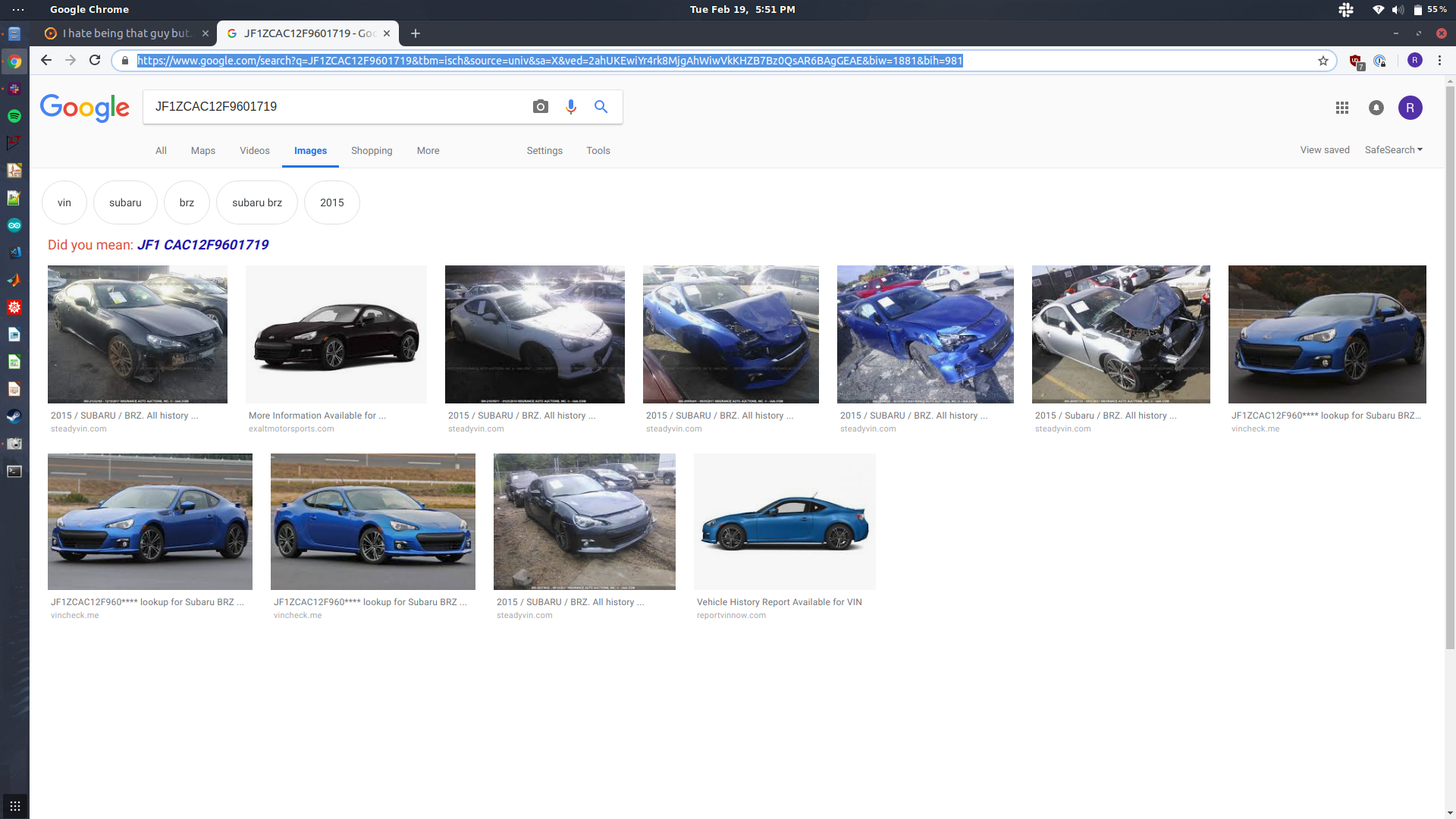Filter by the 'subaru brz' chip
The height and width of the screenshot is (819, 1456).
pyautogui.click(x=257, y=202)
